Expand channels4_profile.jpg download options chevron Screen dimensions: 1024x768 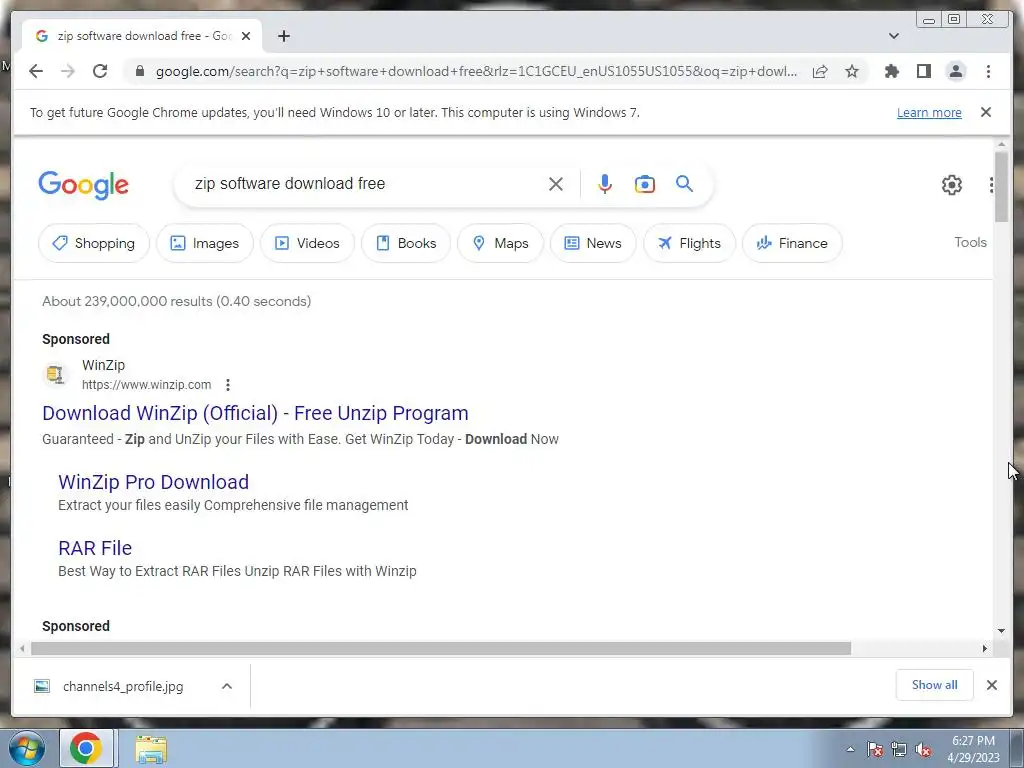227,686
